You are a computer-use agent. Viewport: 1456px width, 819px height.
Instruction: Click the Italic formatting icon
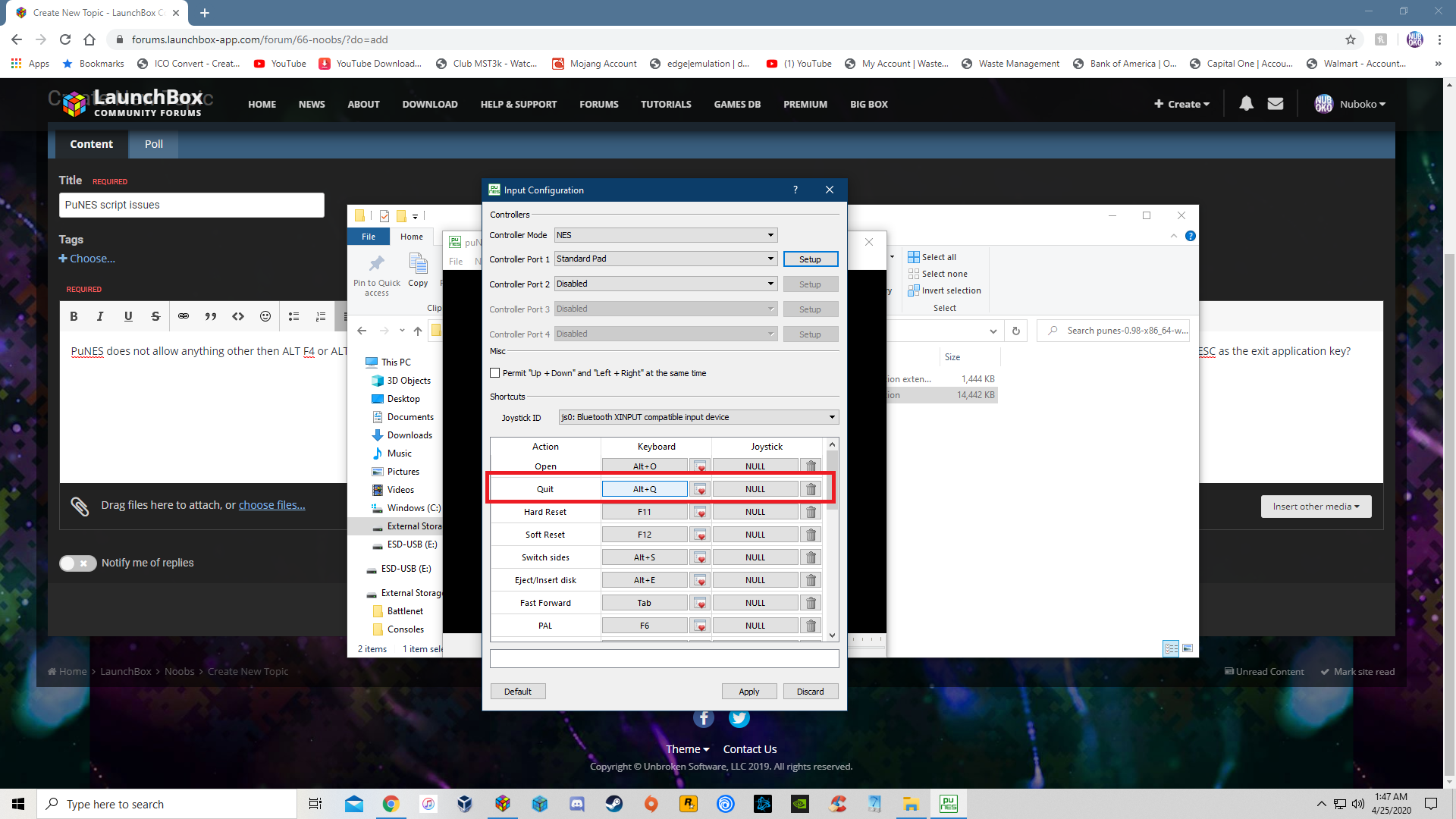click(x=100, y=316)
